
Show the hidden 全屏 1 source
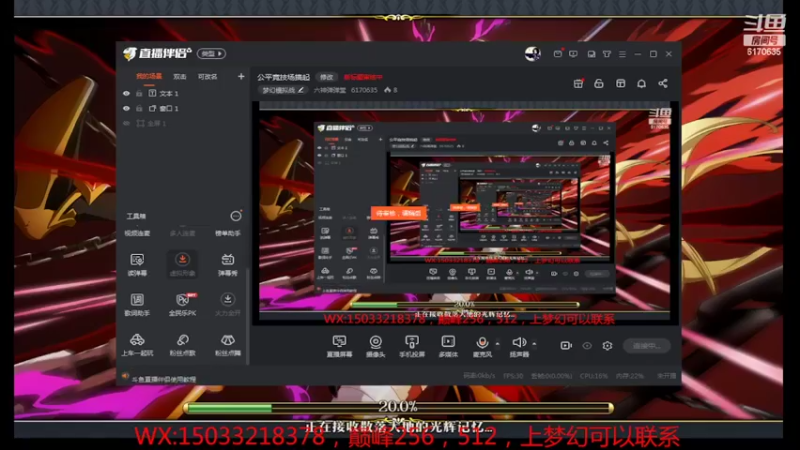pyautogui.click(x=127, y=123)
